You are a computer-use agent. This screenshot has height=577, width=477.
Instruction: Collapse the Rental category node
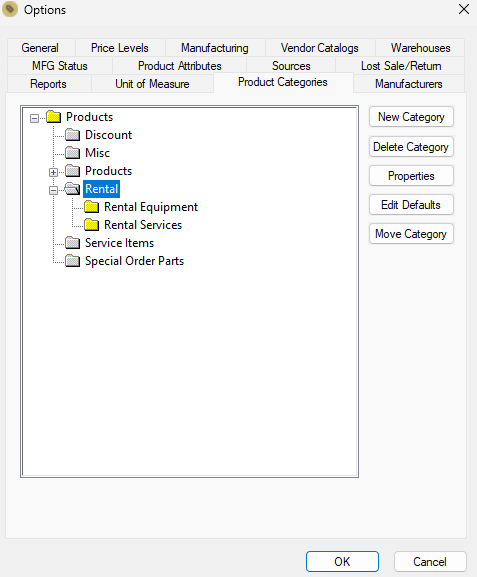[53, 190]
